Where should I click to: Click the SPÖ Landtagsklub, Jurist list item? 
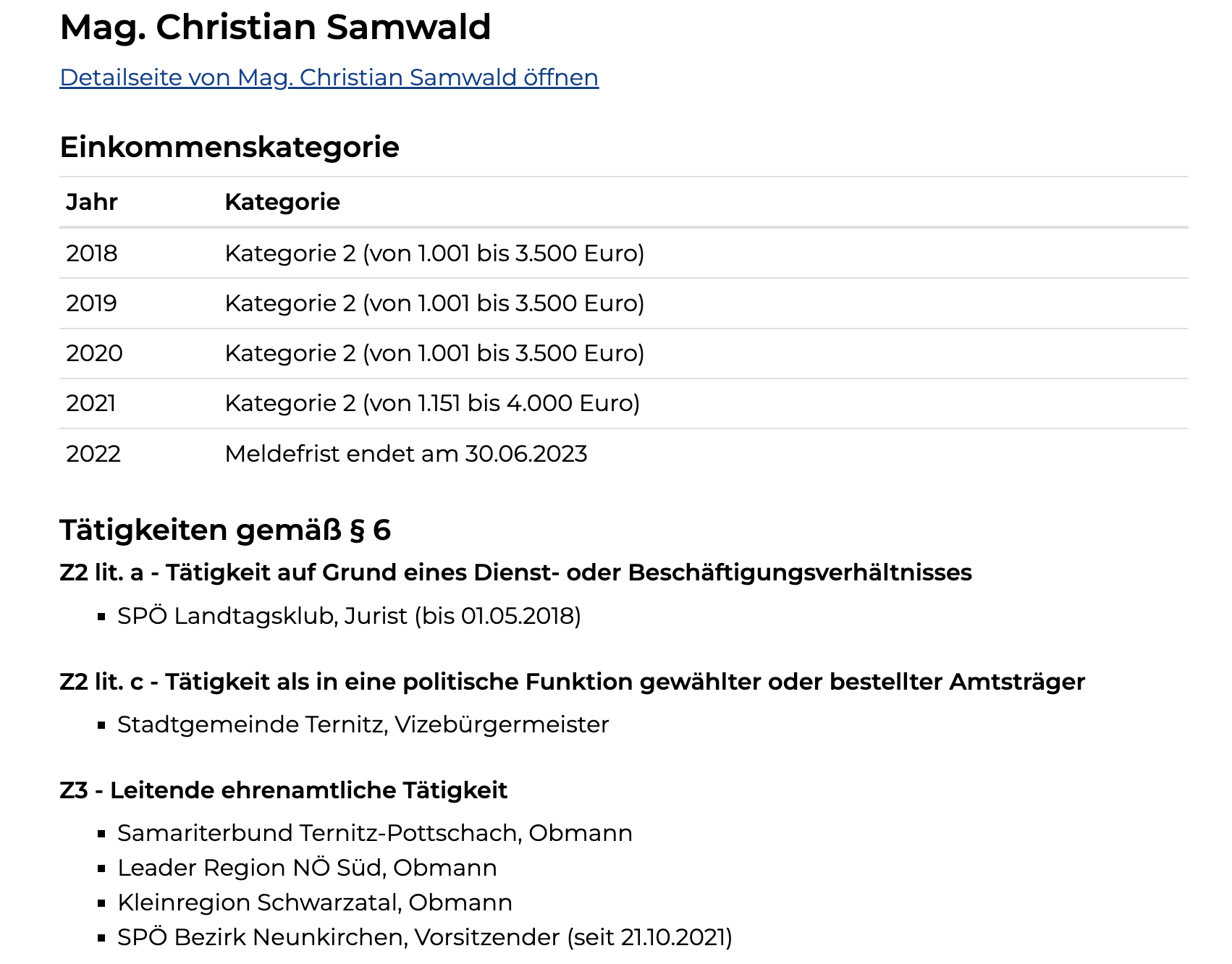point(349,616)
